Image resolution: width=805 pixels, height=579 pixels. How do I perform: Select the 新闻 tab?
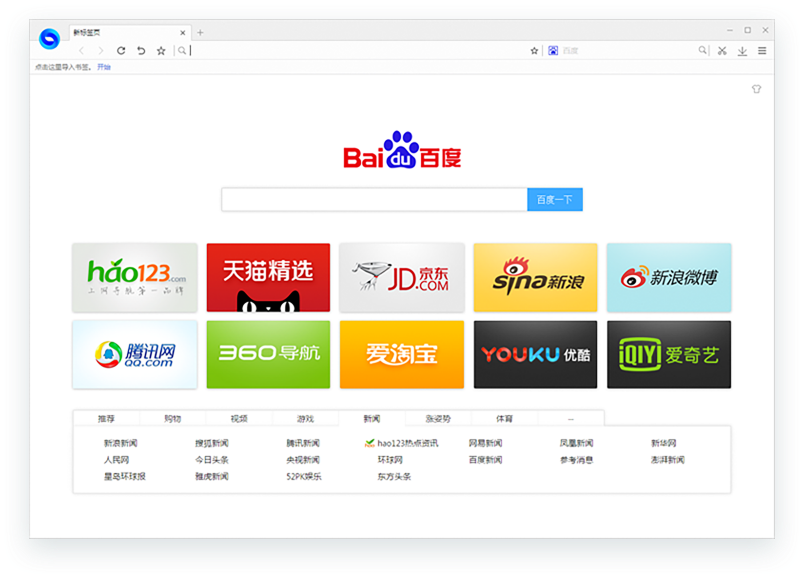tap(372, 419)
